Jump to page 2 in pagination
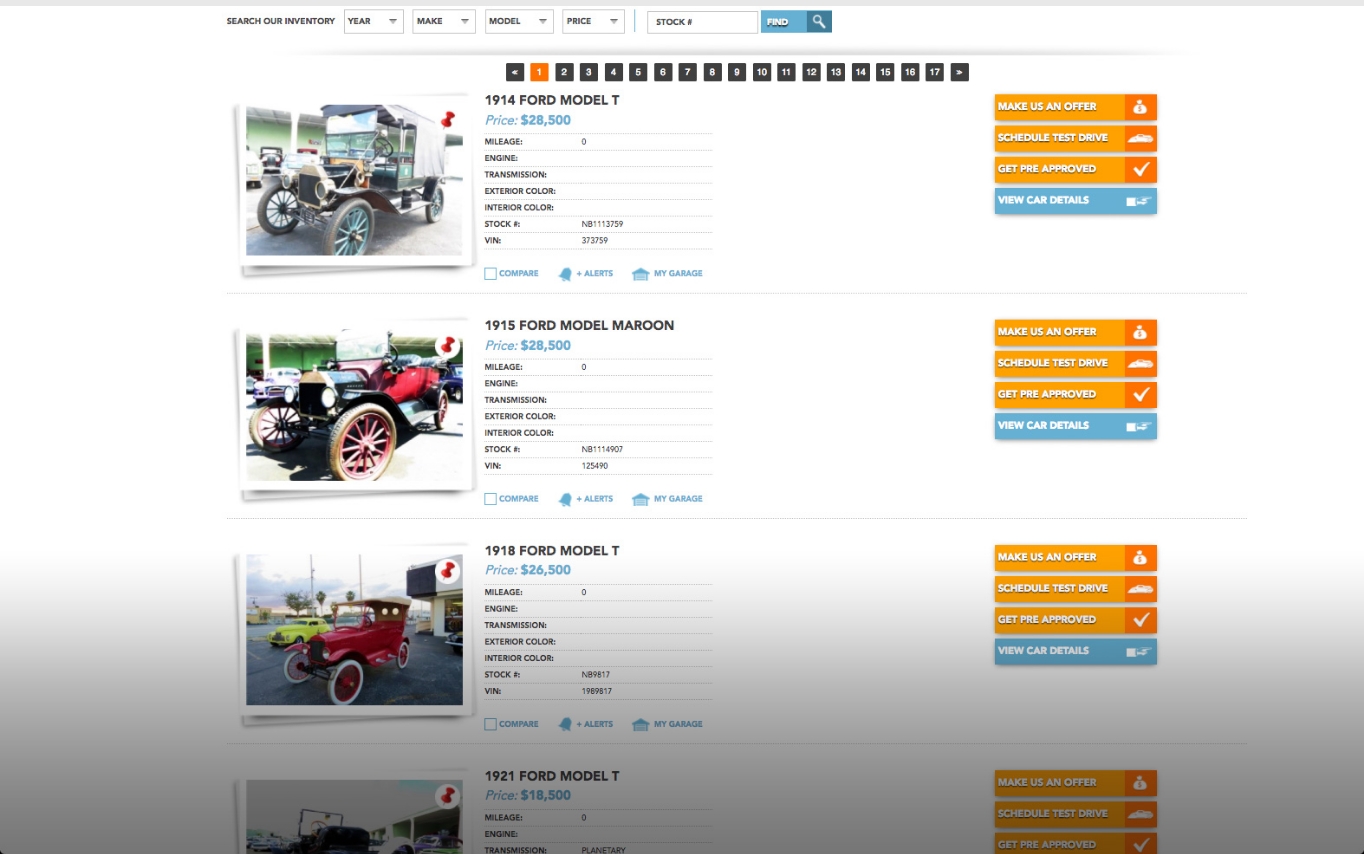 pyautogui.click(x=564, y=72)
